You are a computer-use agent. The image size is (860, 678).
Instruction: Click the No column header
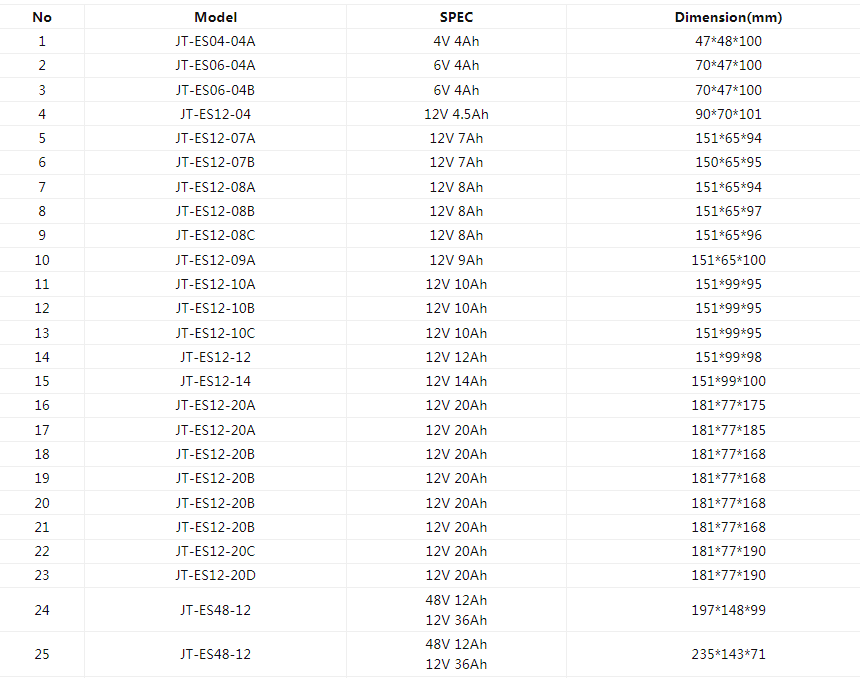coord(42,17)
